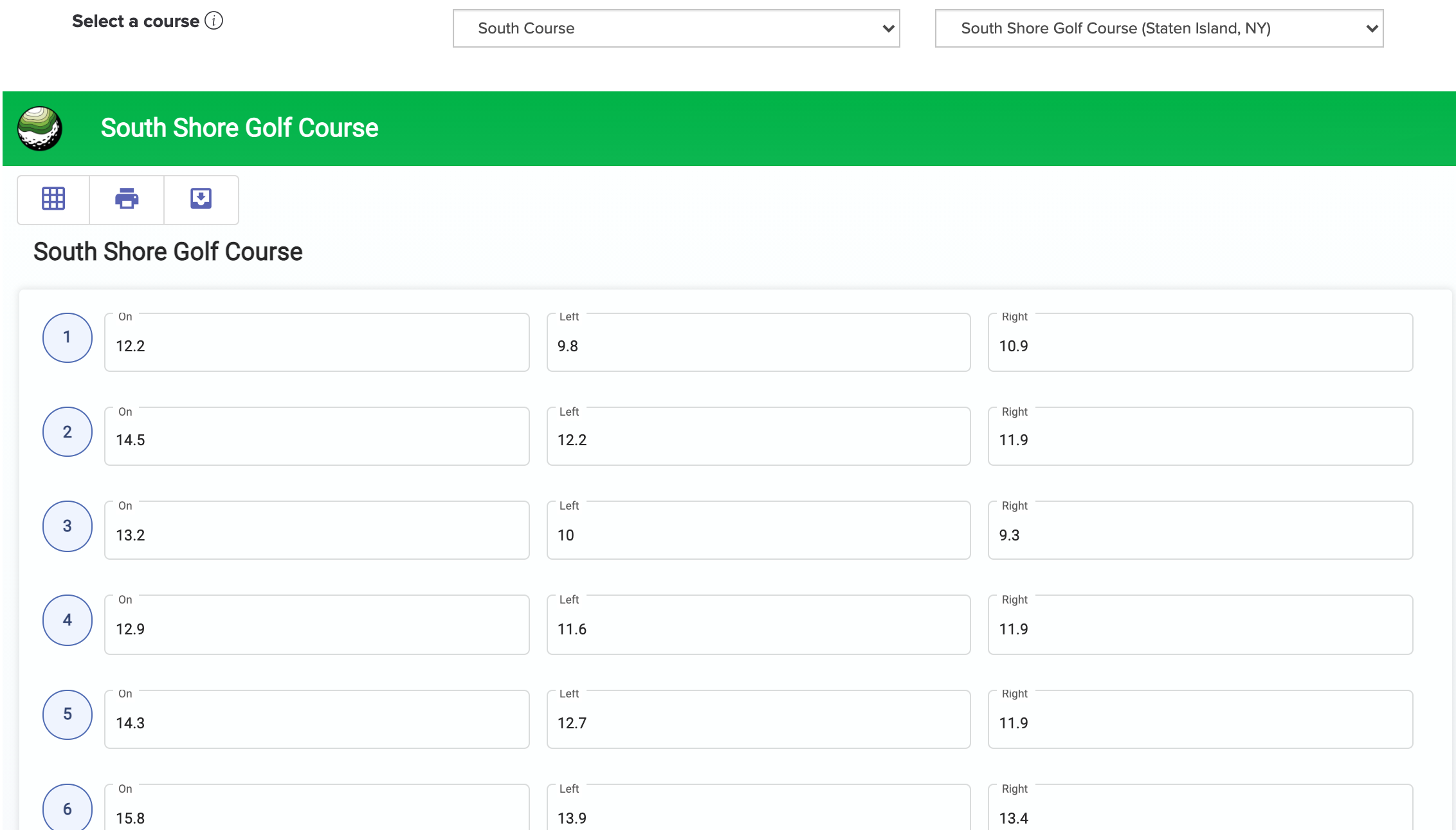Viewport: 1456px width, 830px height.
Task: Click hole 2 On field with 14.5
Action: tap(317, 436)
